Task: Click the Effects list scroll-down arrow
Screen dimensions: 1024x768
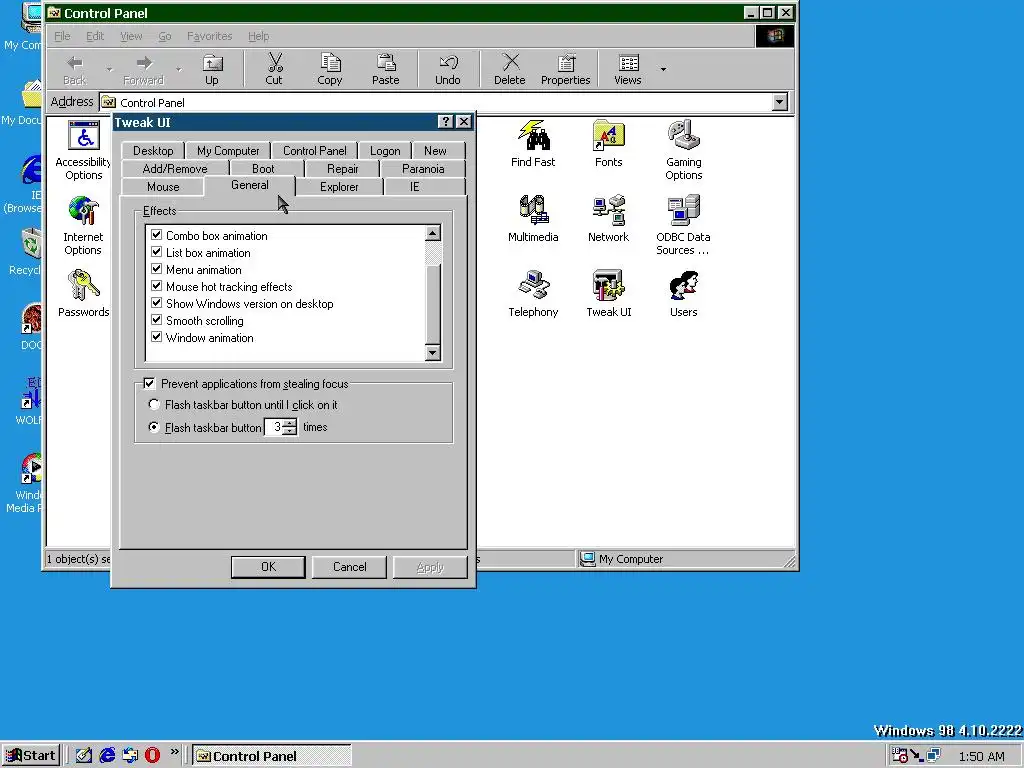Action: (432, 353)
